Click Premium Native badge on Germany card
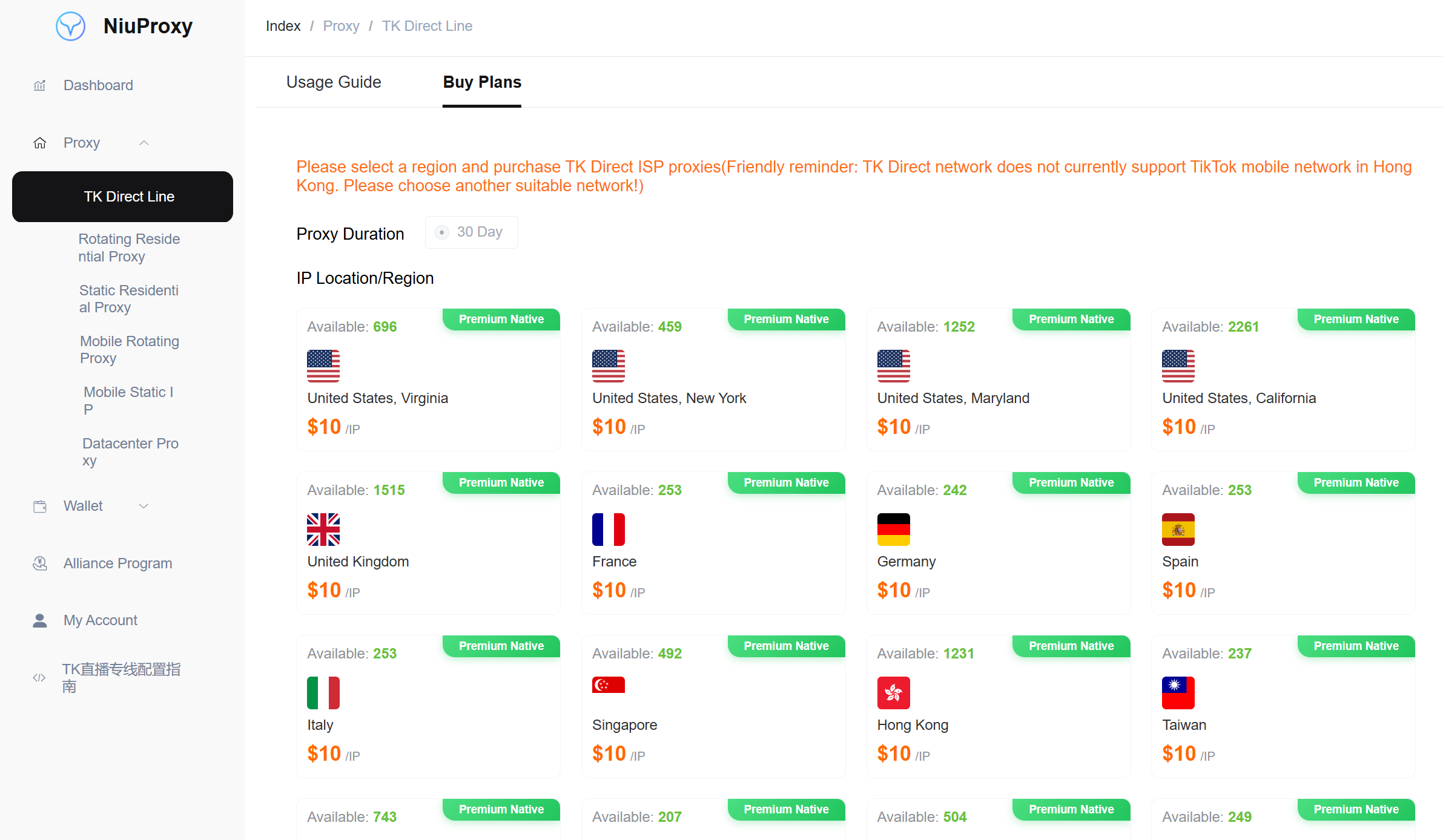 coord(1071,483)
